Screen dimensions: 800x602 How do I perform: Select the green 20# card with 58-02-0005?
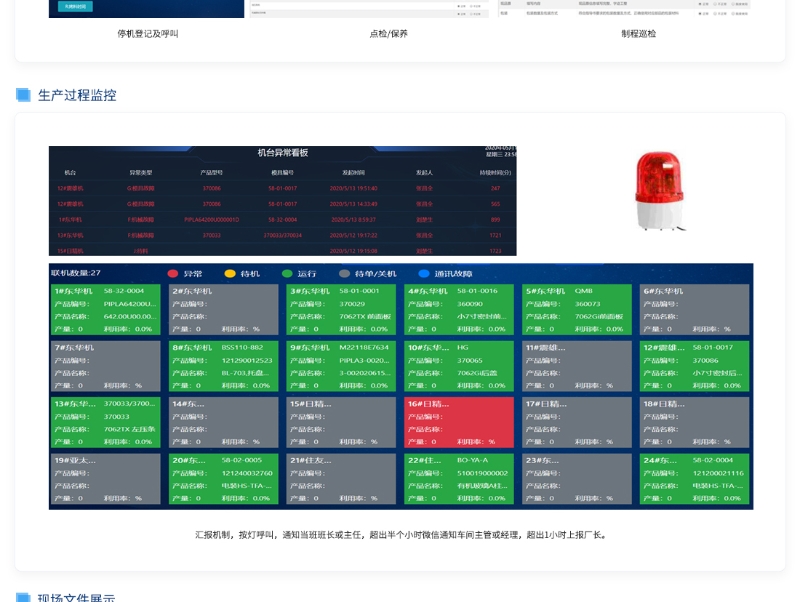(x=223, y=479)
